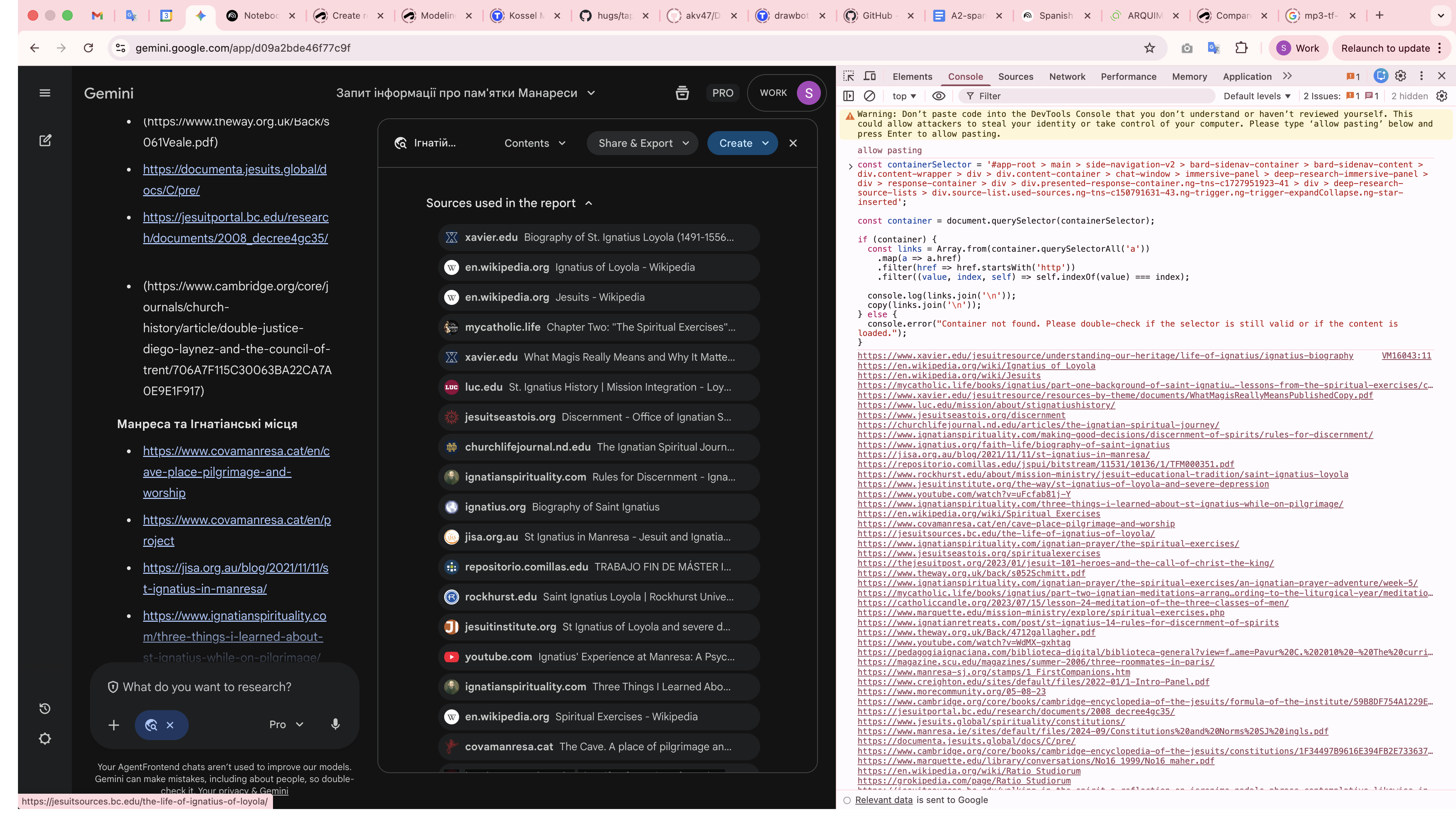Open the covamanresa.cat/en/project link in chat

[237, 530]
